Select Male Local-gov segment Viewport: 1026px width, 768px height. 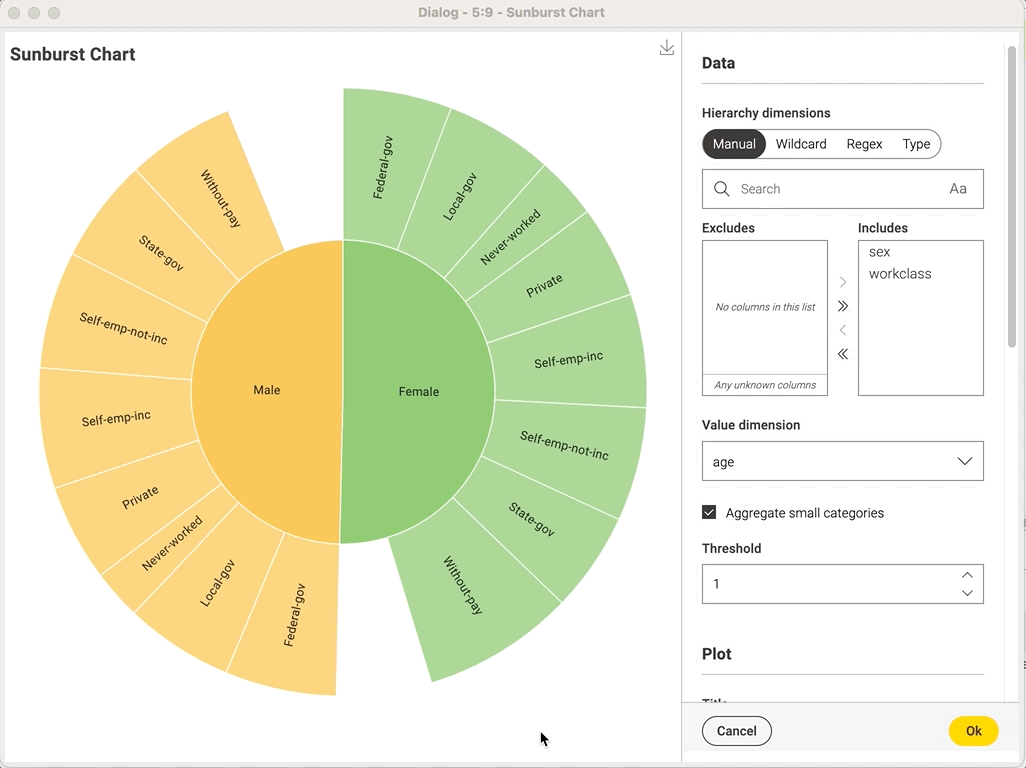pyautogui.click(x=217, y=583)
